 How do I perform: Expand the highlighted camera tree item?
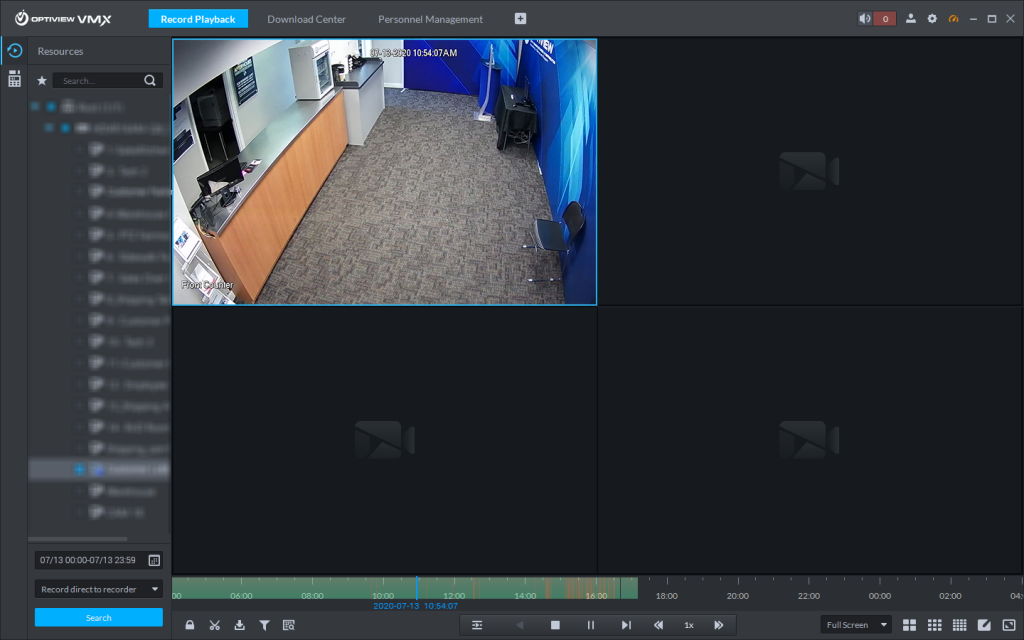pos(79,469)
